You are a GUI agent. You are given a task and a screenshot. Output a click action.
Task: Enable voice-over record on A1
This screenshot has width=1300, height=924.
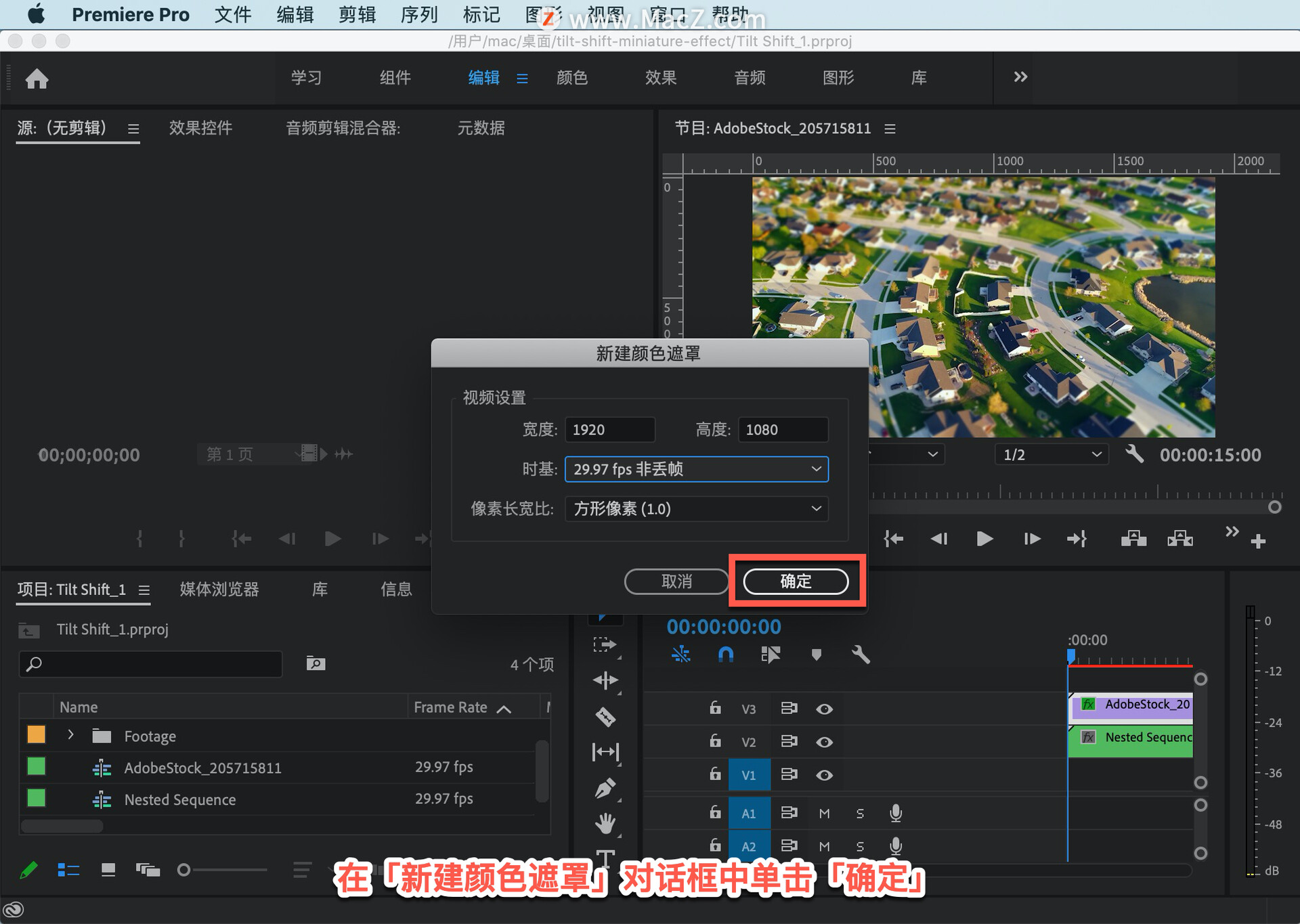(x=896, y=813)
